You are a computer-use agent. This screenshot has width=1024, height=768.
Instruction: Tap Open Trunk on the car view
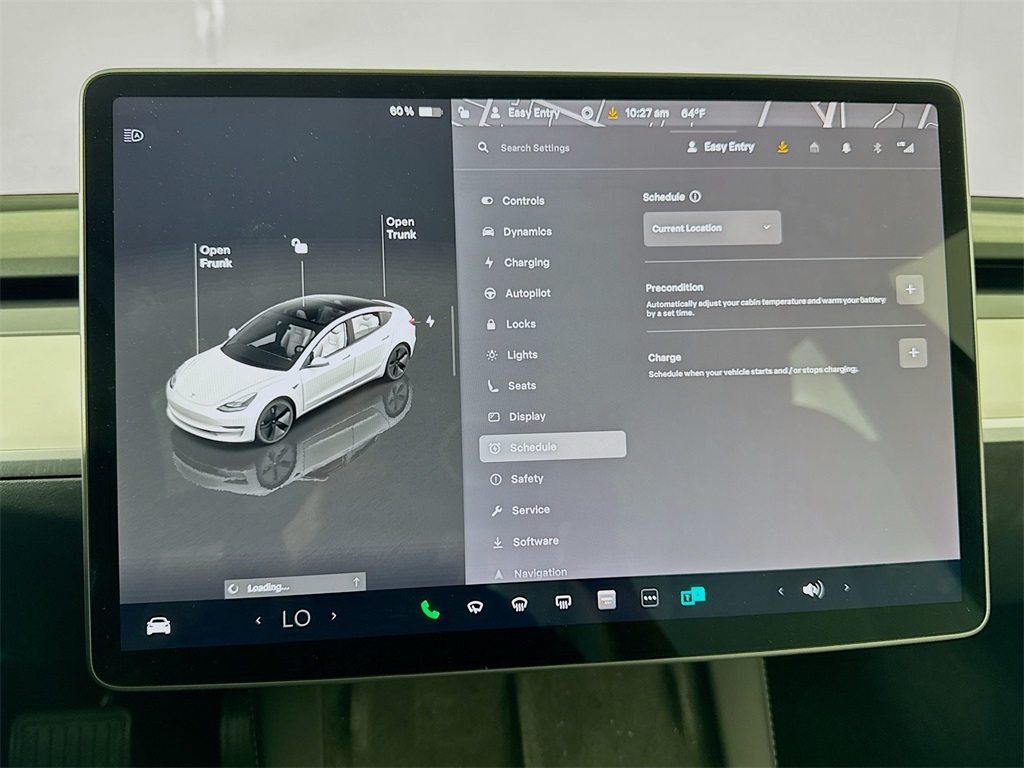coord(400,228)
